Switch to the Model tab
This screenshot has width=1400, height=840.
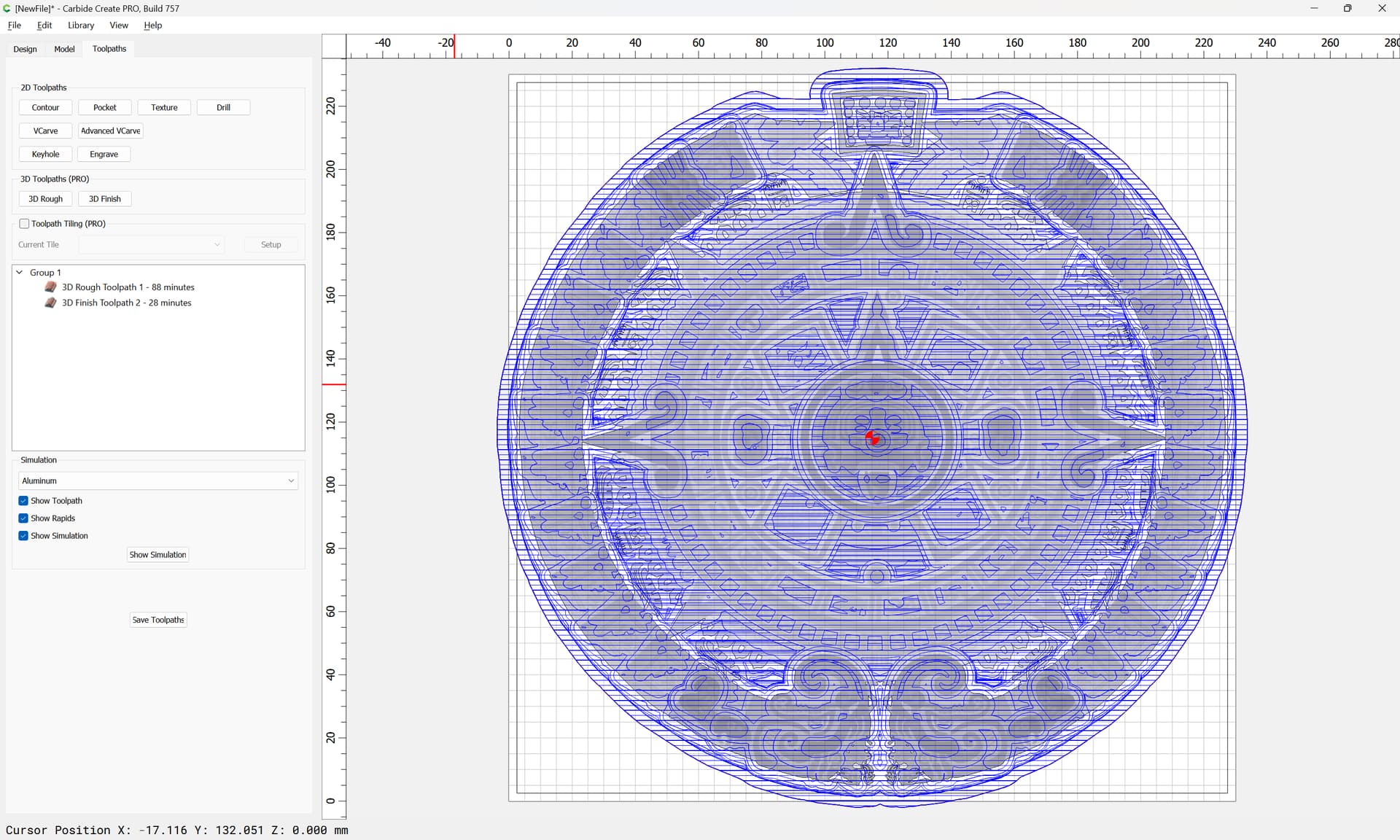coord(64,49)
